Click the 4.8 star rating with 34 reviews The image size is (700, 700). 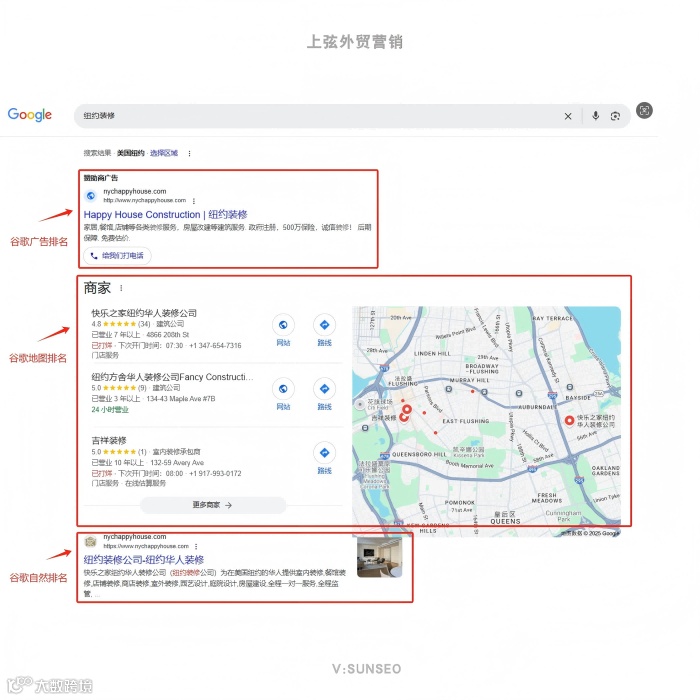(x=121, y=324)
